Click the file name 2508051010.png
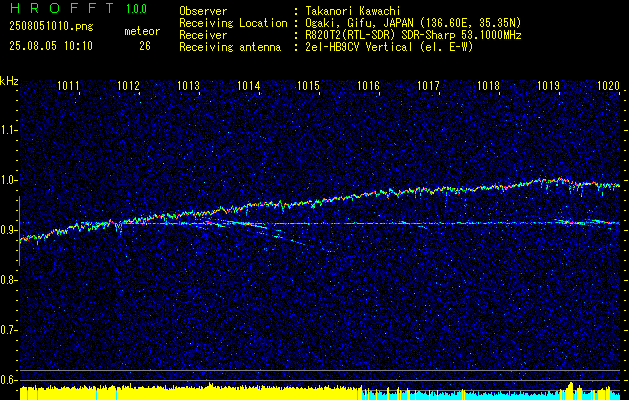The height and width of the screenshot is (400, 629). pyautogui.click(x=51, y=27)
